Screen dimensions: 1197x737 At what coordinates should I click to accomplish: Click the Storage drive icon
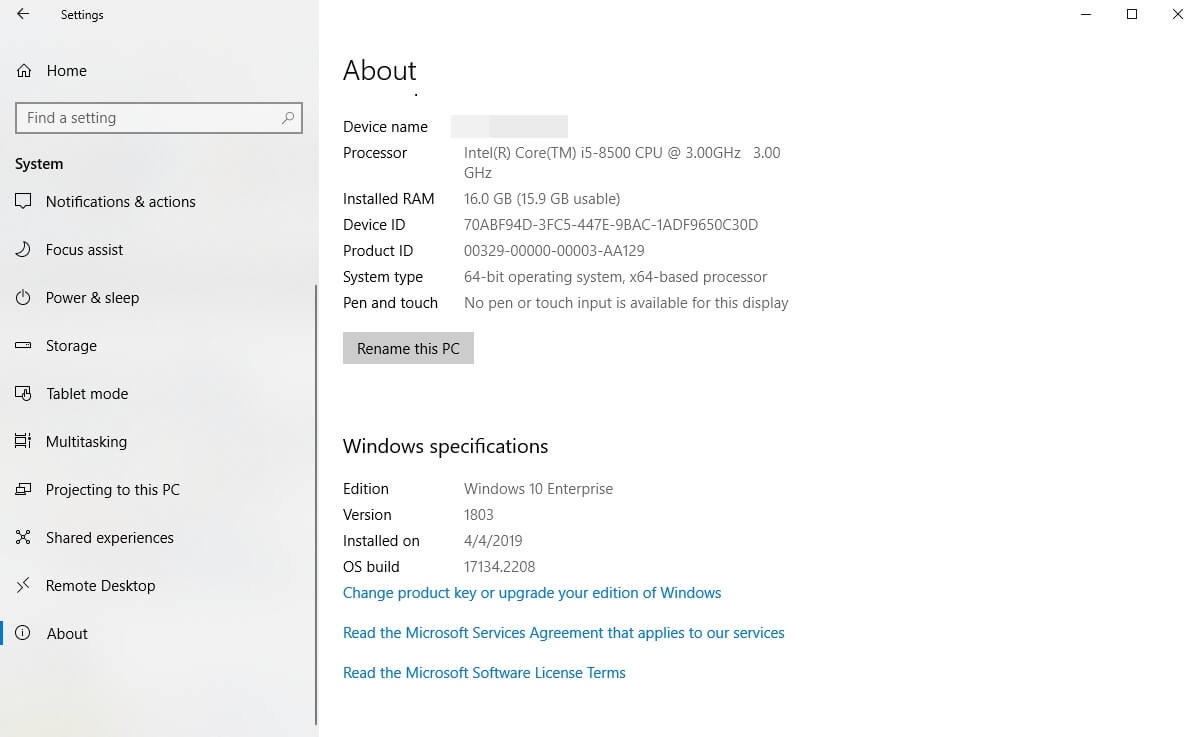point(23,345)
